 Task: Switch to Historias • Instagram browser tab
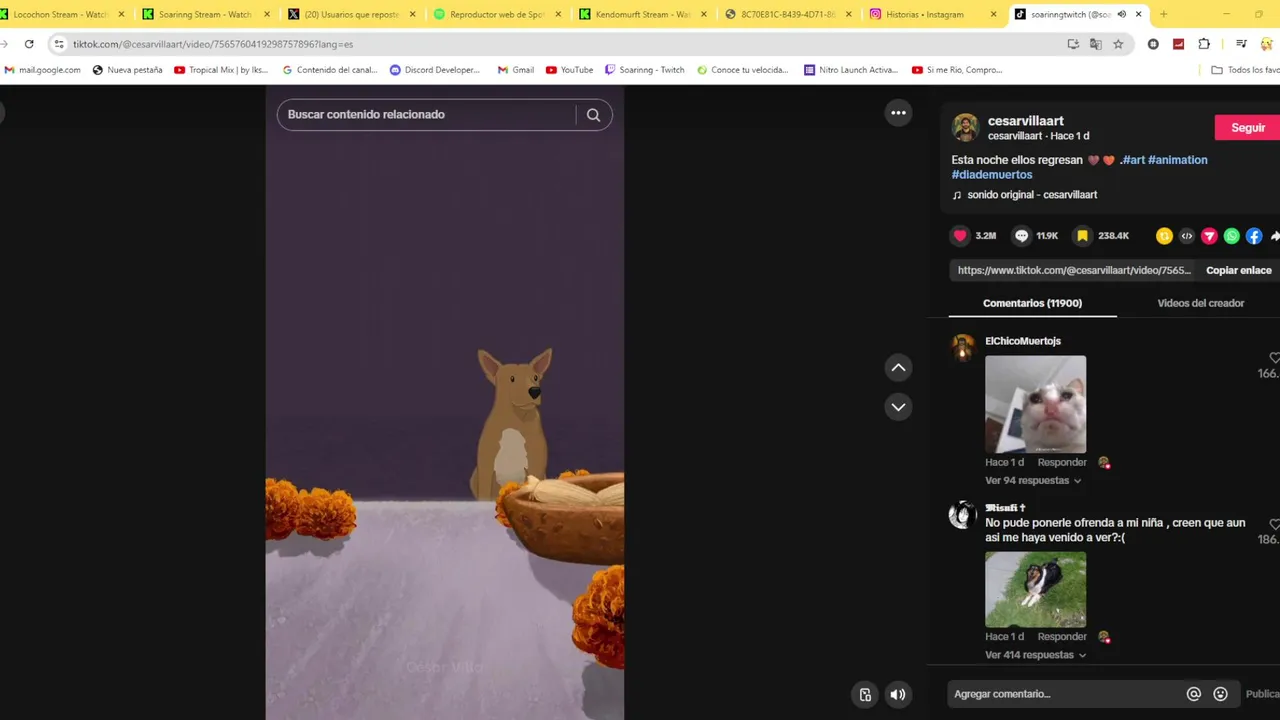[932, 14]
